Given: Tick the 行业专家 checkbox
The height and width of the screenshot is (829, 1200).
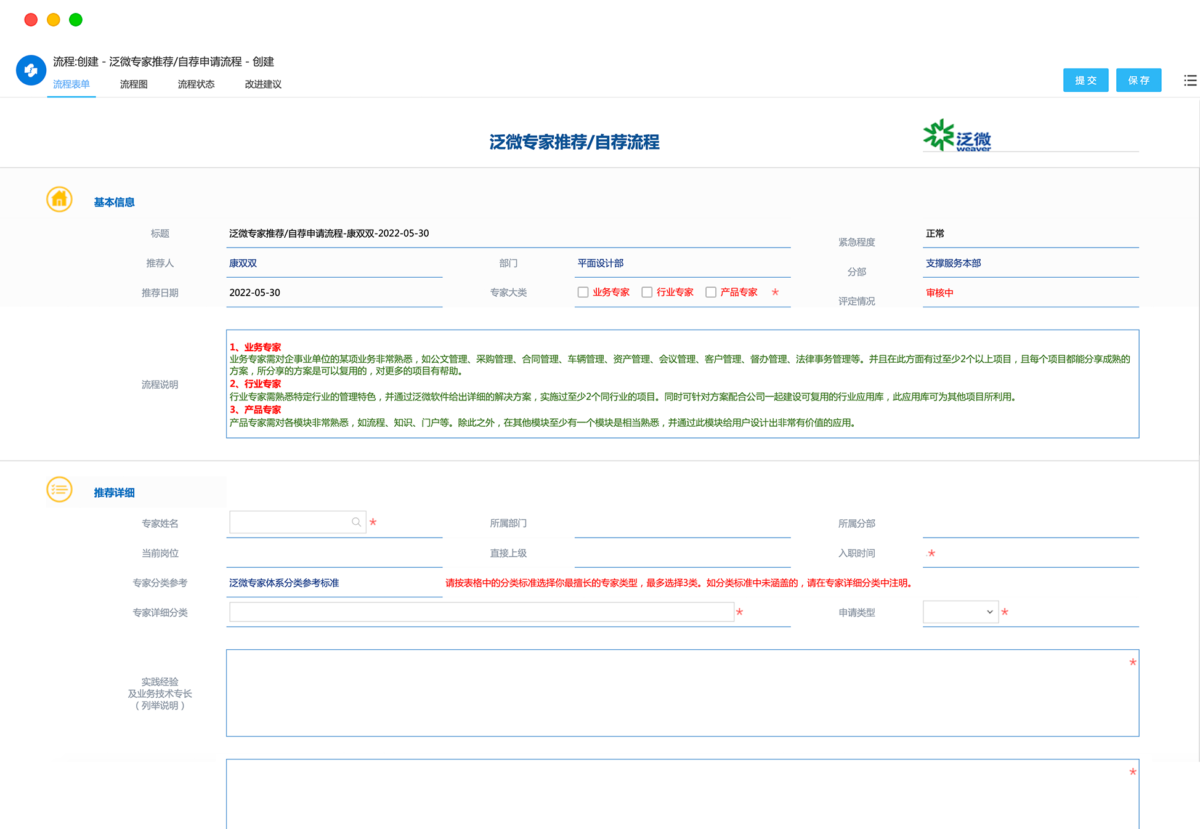Looking at the screenshot, I should (647, 293).
